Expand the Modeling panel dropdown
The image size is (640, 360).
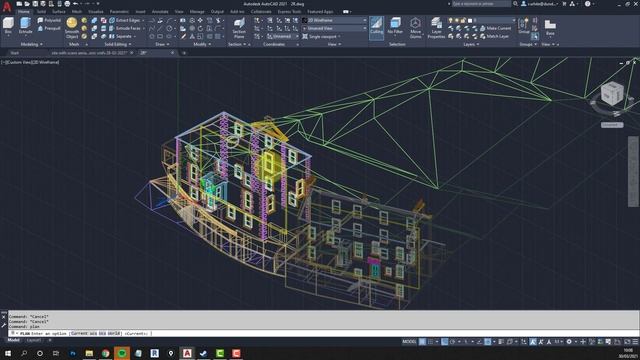click(x=31, y=44)
